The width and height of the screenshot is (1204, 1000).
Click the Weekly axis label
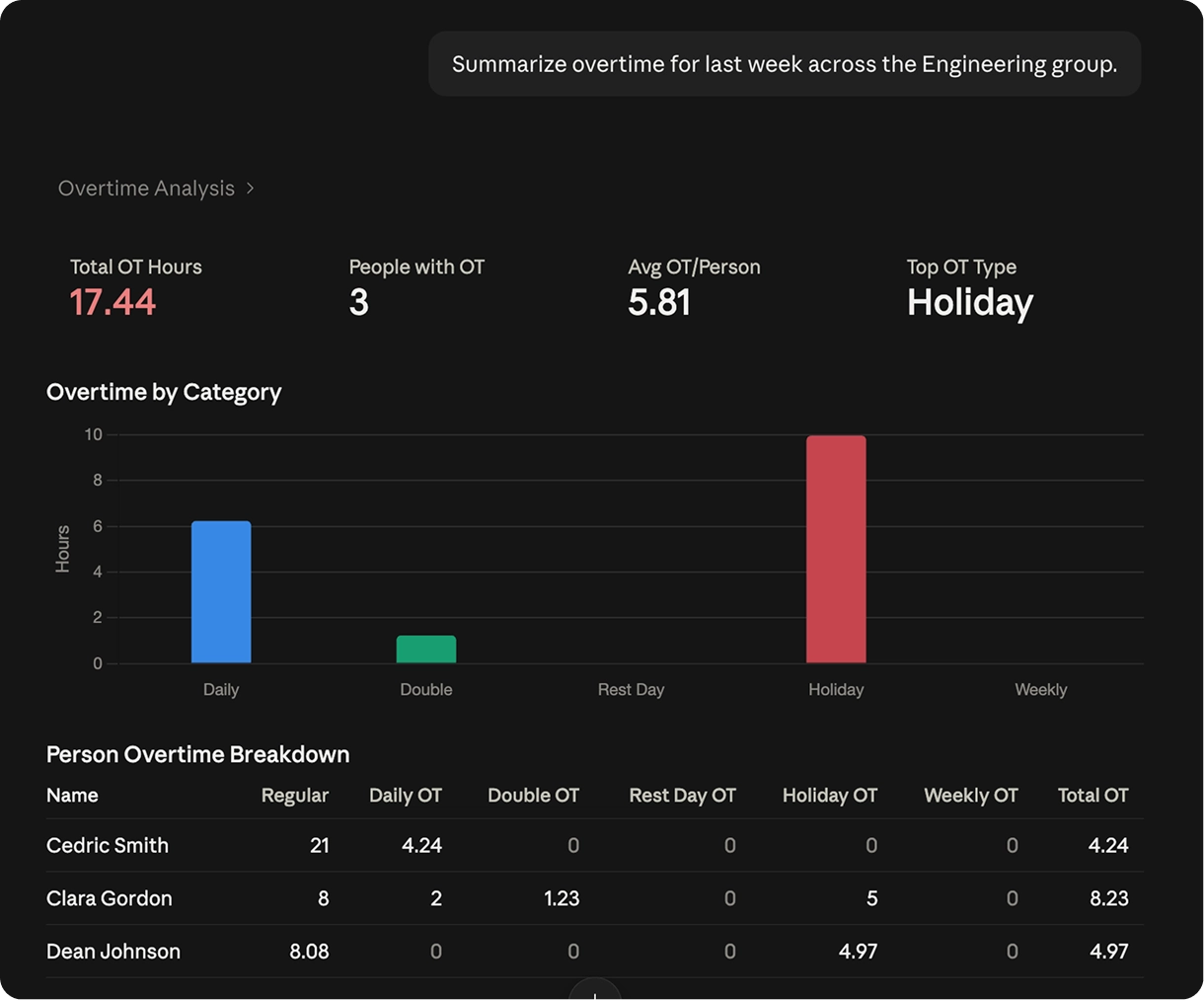[x=1041, y=690]
